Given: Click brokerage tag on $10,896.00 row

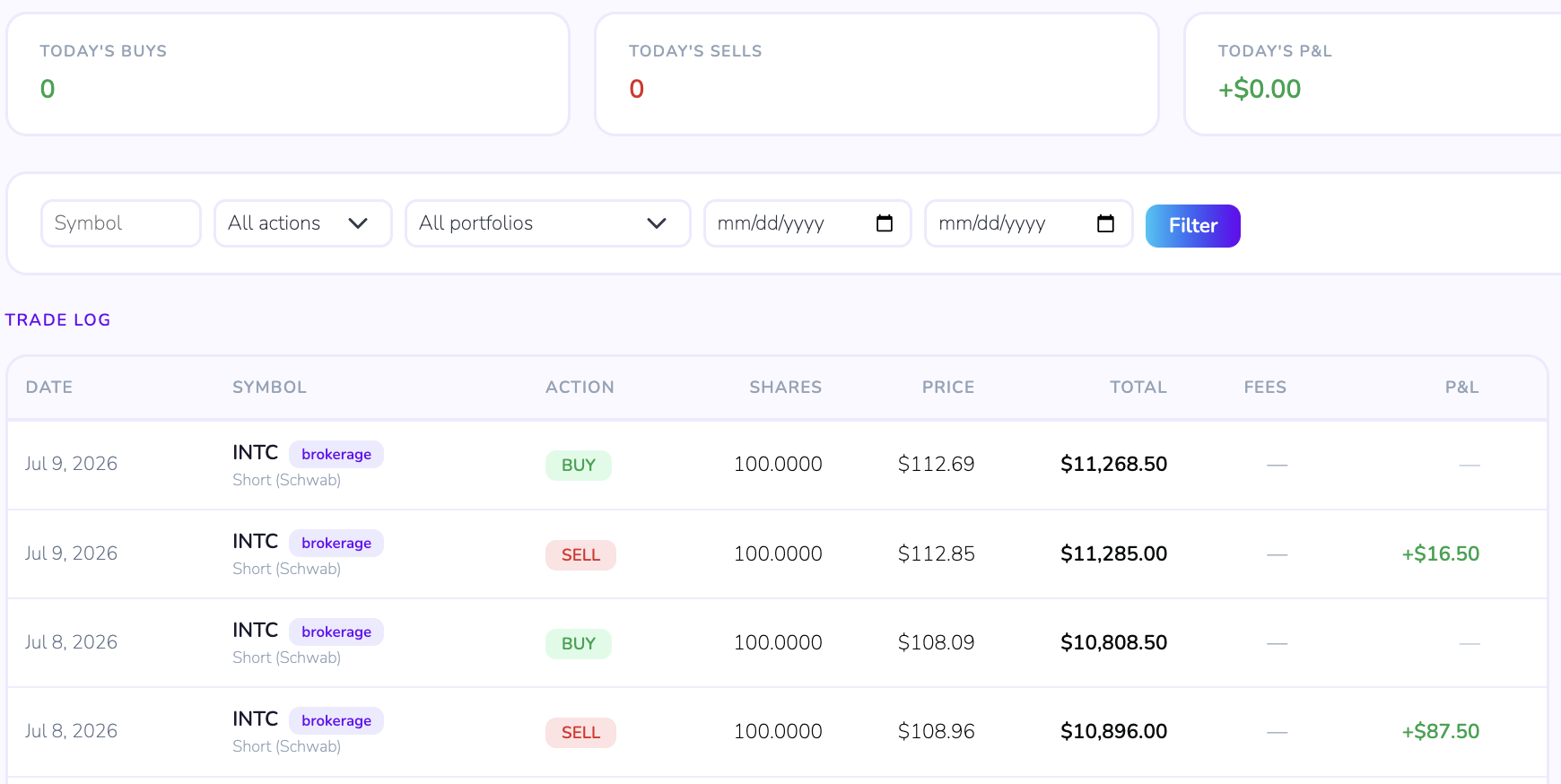Looking at the screenshot, I should tap(336, 720).
